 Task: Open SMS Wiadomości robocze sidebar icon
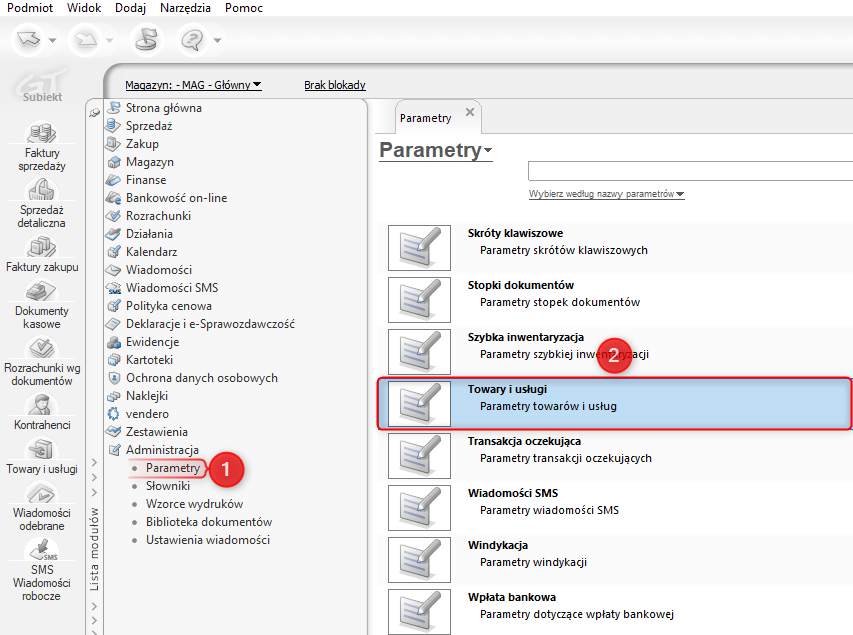pos(42,550)
